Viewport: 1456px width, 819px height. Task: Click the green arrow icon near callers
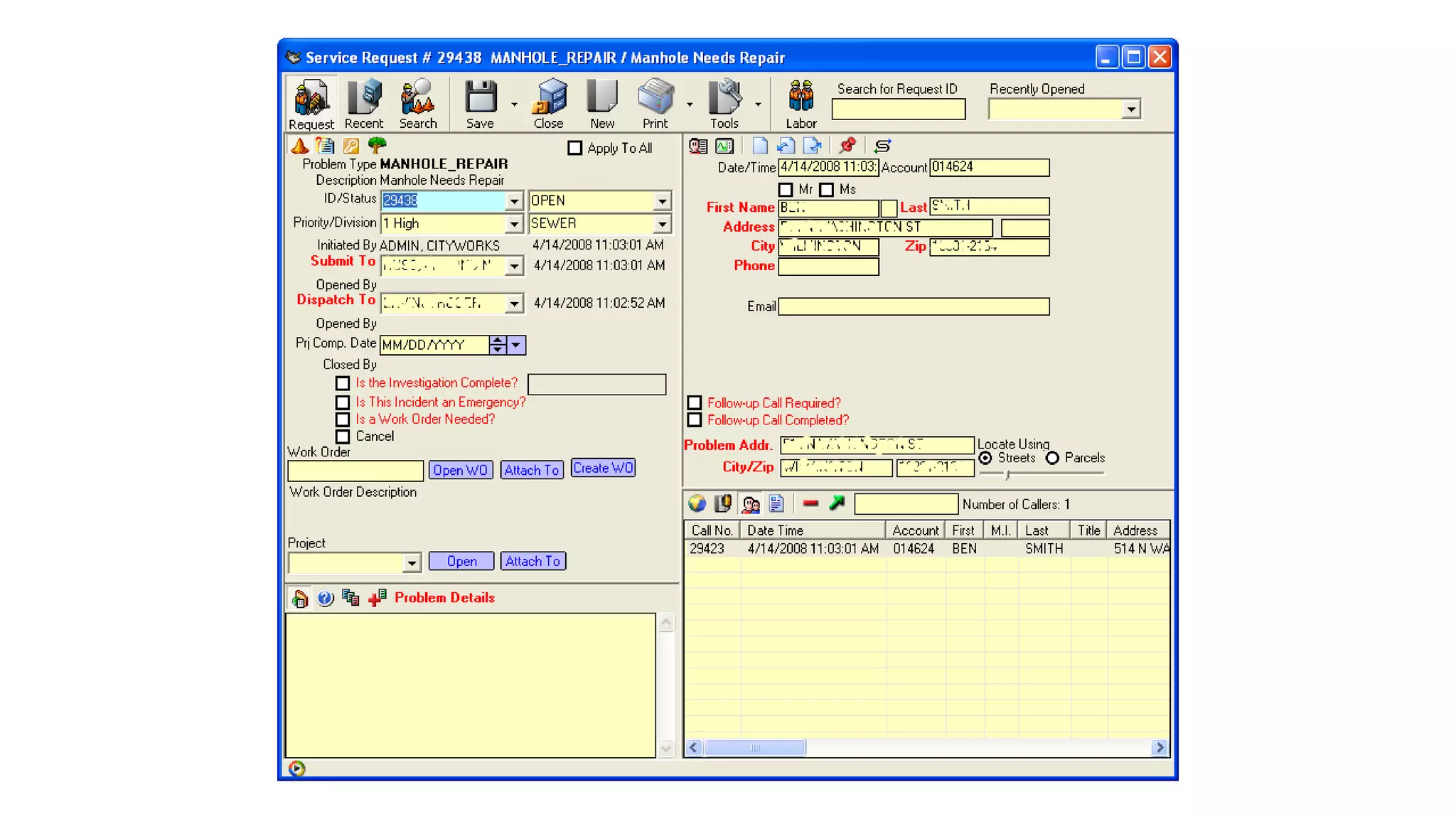(x=837, y=503)
